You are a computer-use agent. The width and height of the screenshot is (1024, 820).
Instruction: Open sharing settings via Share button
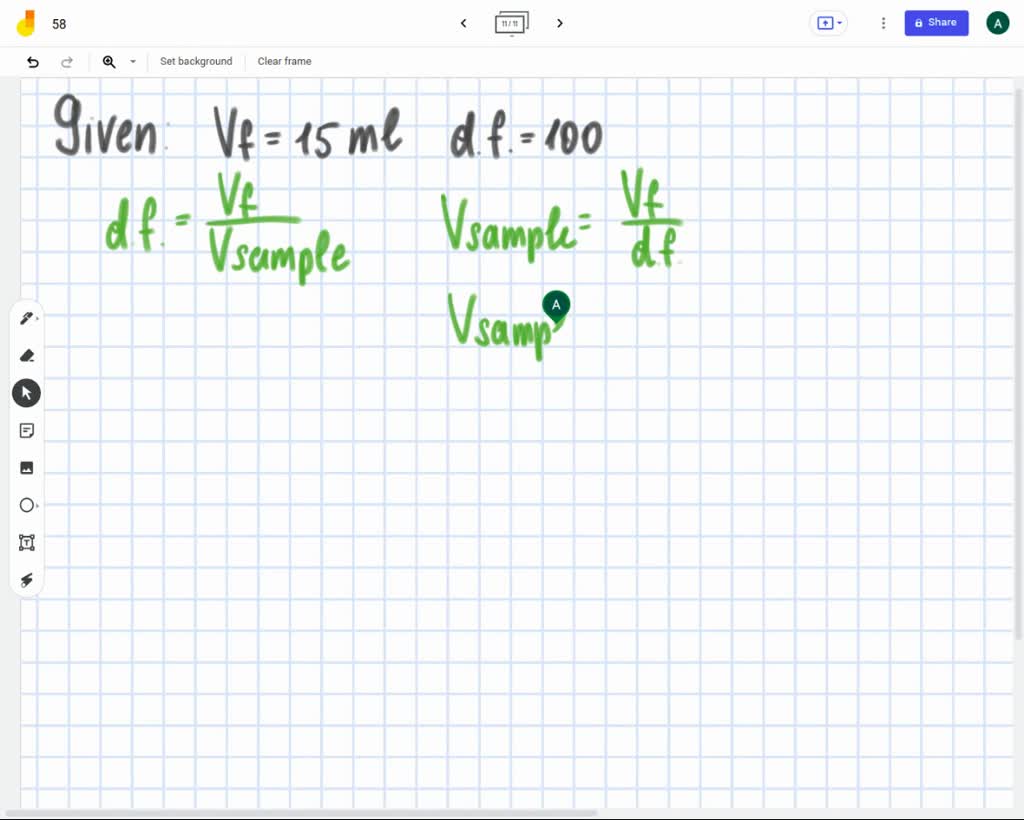pos(936,22)
